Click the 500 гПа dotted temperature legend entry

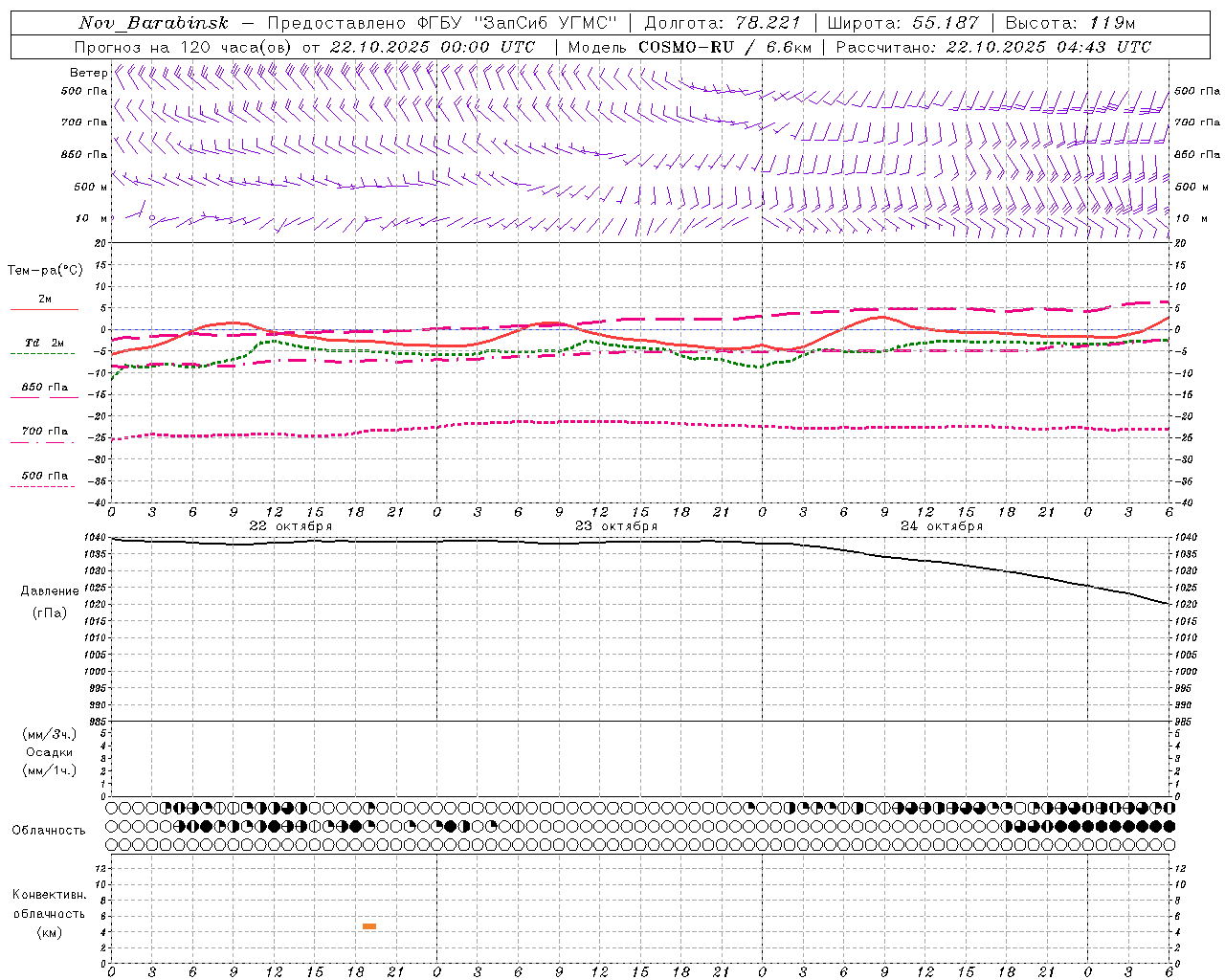coord(44,476)
